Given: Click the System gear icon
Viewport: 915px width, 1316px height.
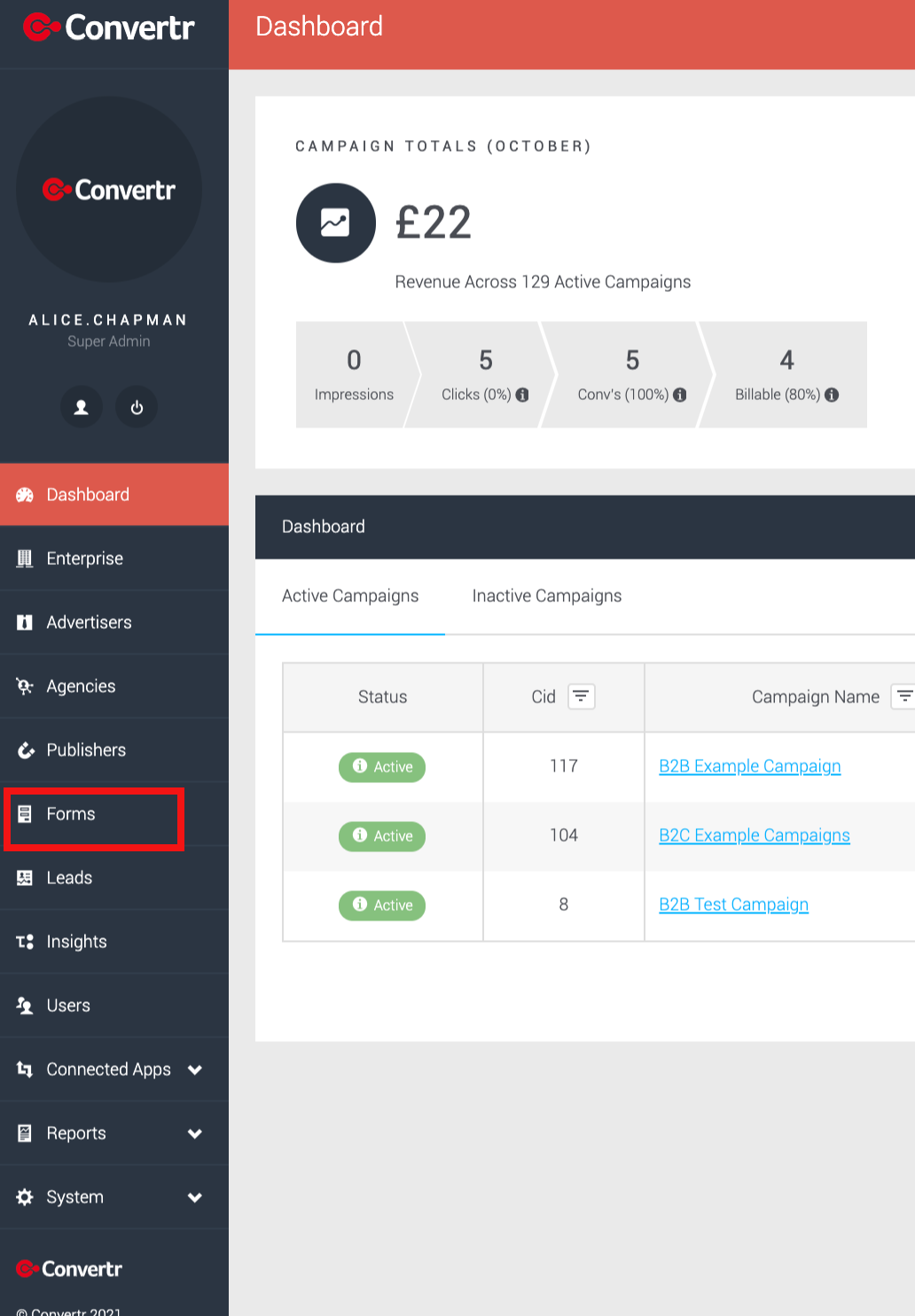Looking at the screenshot, I should point(25,1197).
